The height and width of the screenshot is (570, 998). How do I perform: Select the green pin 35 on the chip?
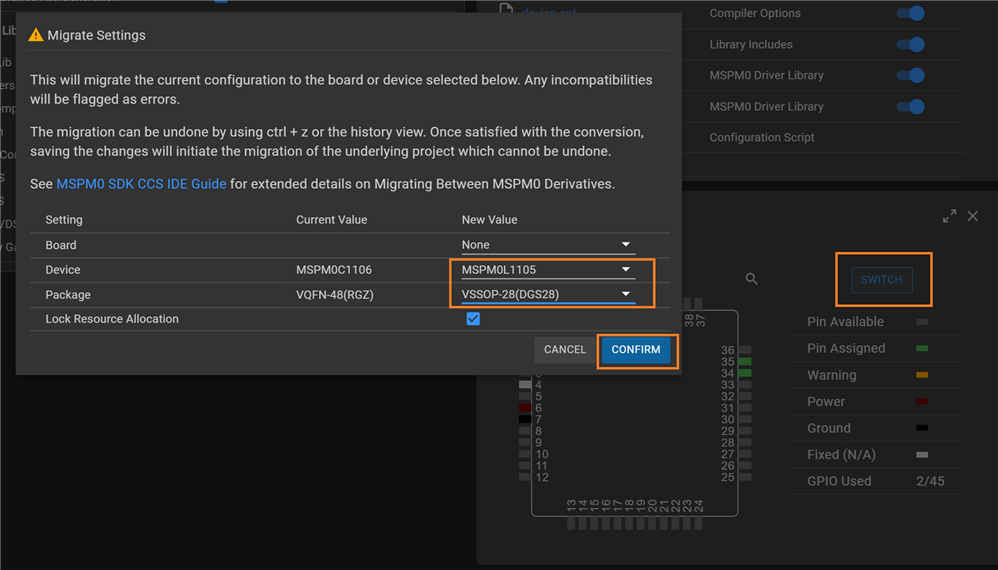coord(745,361)
